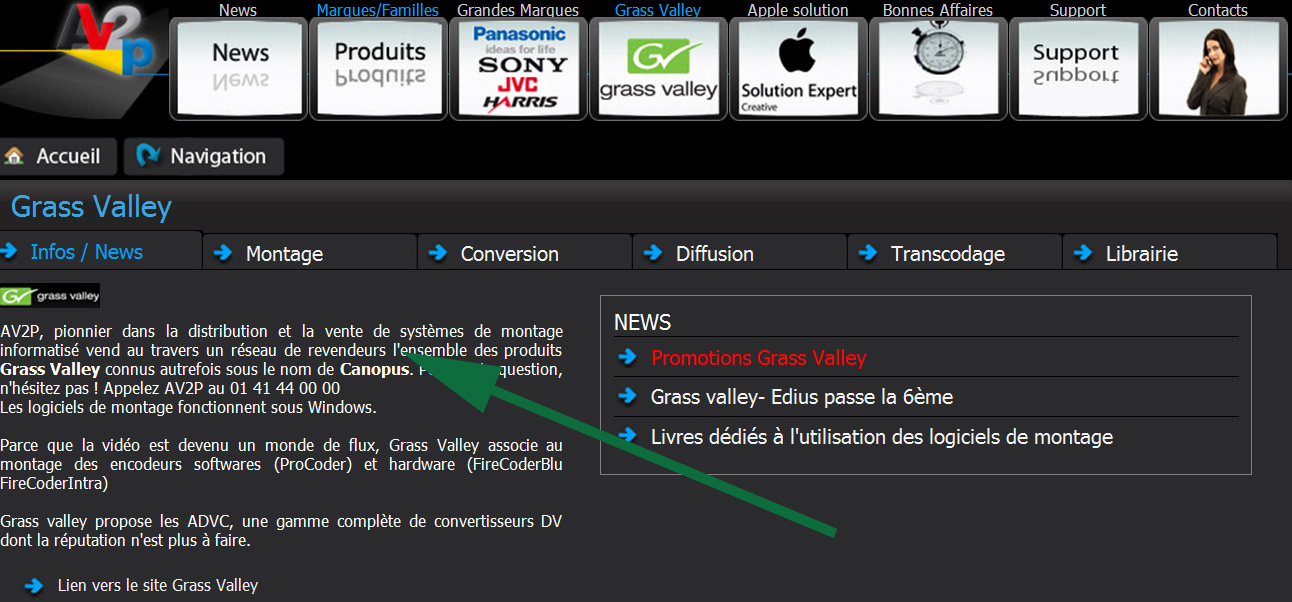
Task: Open the News tile
Action: pyautogui.click(x=238, y=68)
